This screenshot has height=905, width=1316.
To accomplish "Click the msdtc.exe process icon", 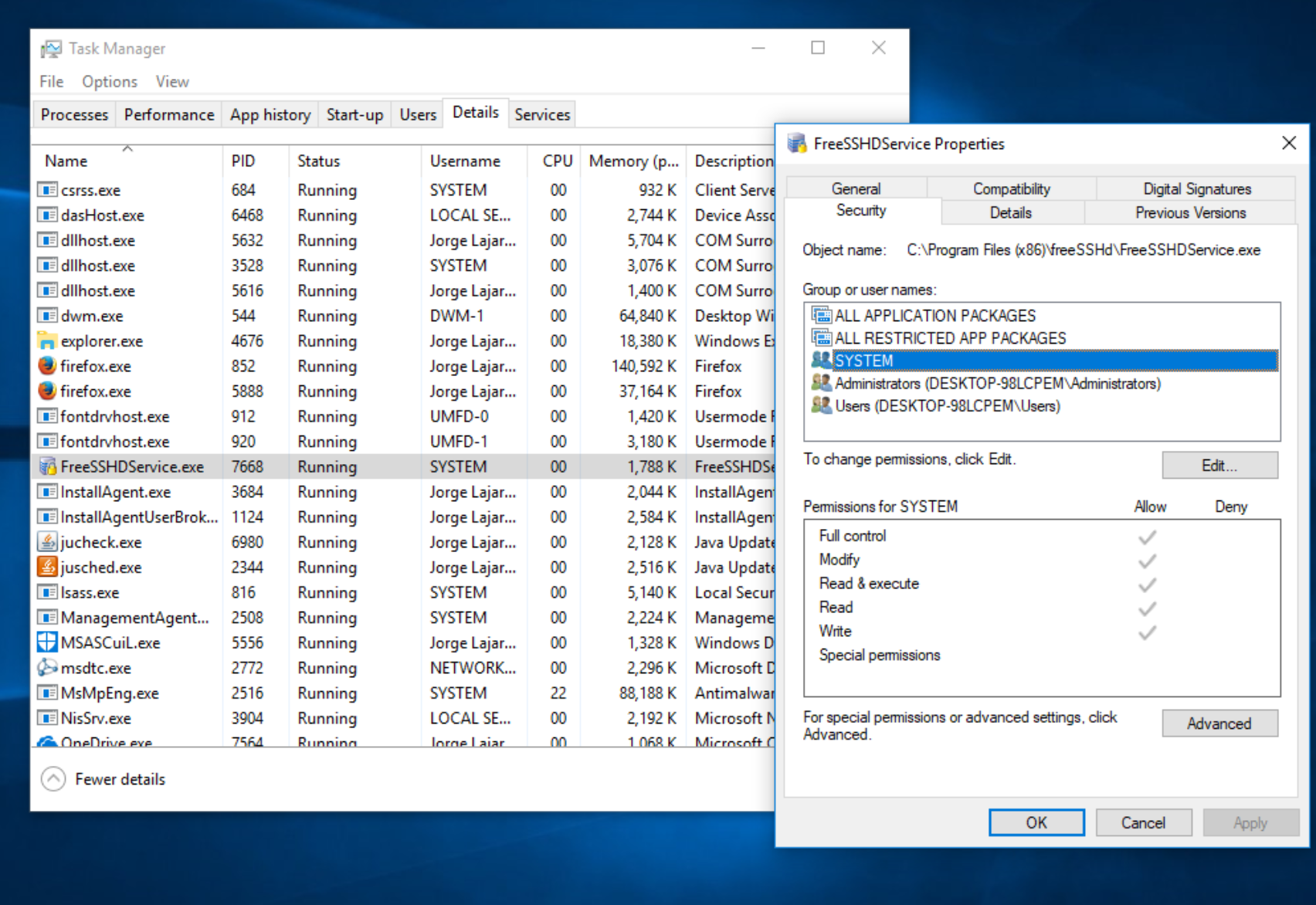I will tap(47, 667).
